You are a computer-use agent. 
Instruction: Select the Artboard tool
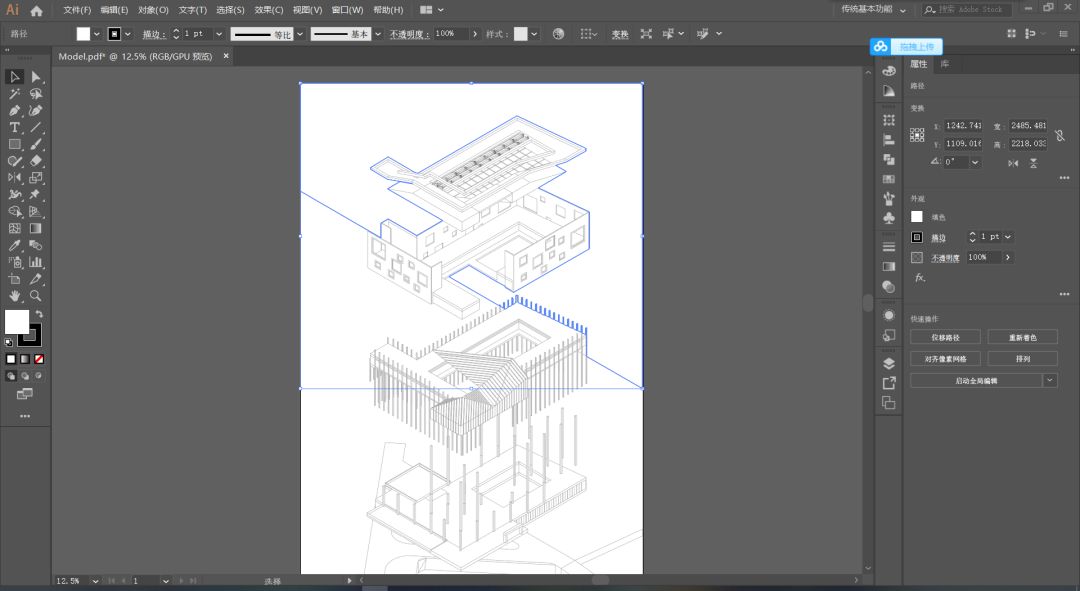[14, 279]
